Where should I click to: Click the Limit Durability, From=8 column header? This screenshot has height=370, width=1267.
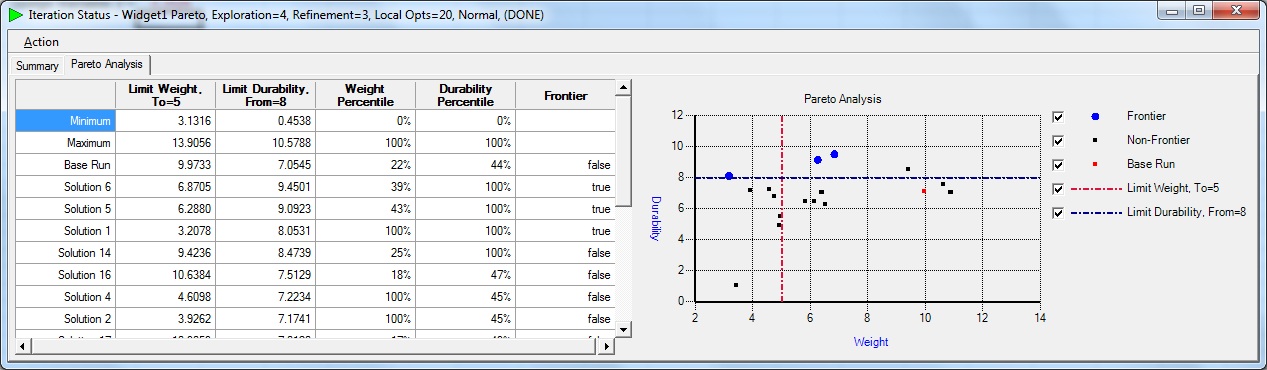(x=265, y=95)
